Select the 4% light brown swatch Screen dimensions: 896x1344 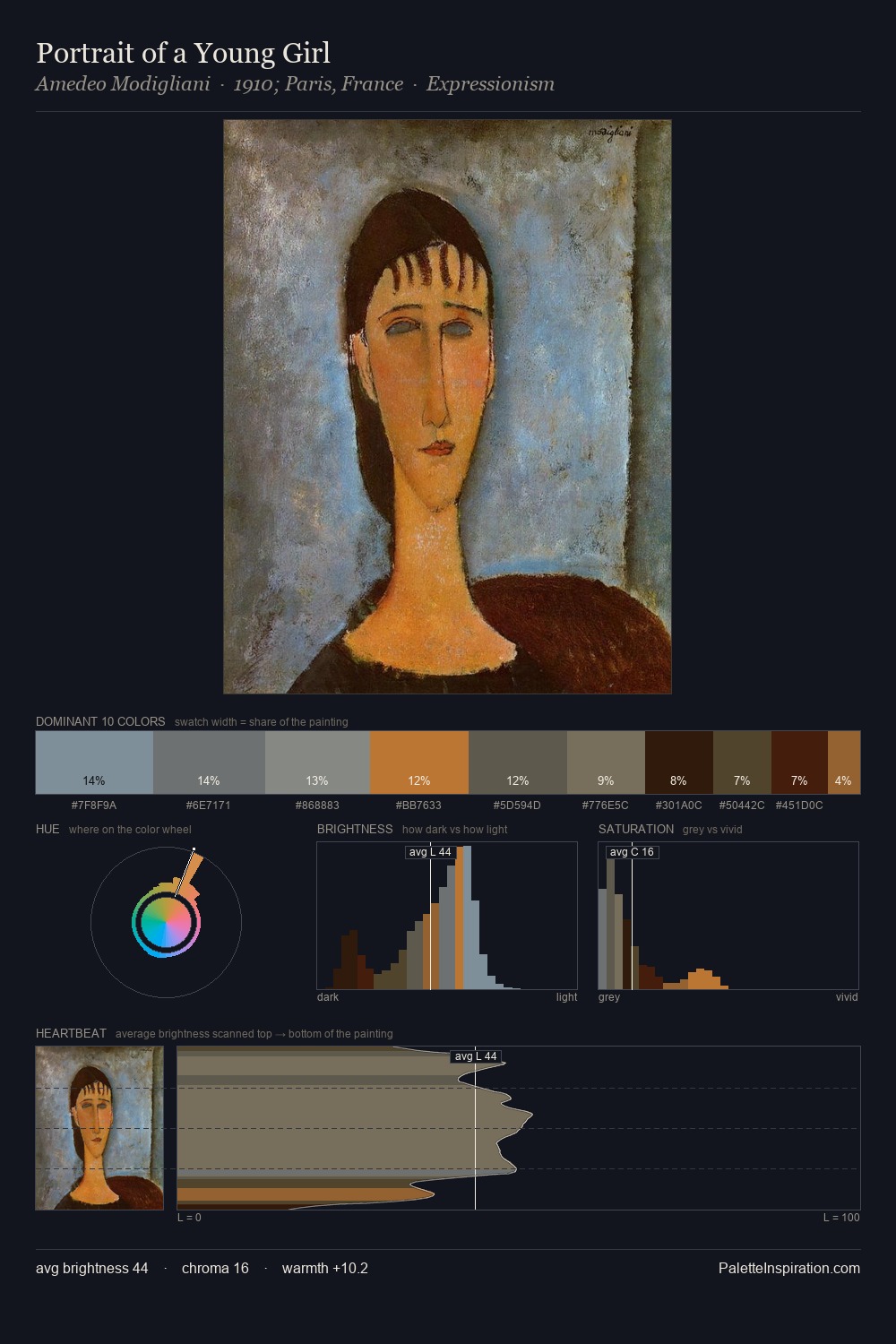click(844, 762)
